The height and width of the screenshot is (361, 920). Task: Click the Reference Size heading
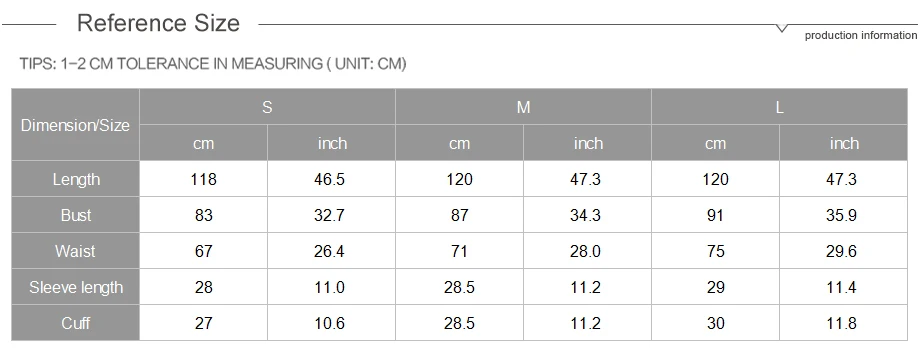pos(158,23)
